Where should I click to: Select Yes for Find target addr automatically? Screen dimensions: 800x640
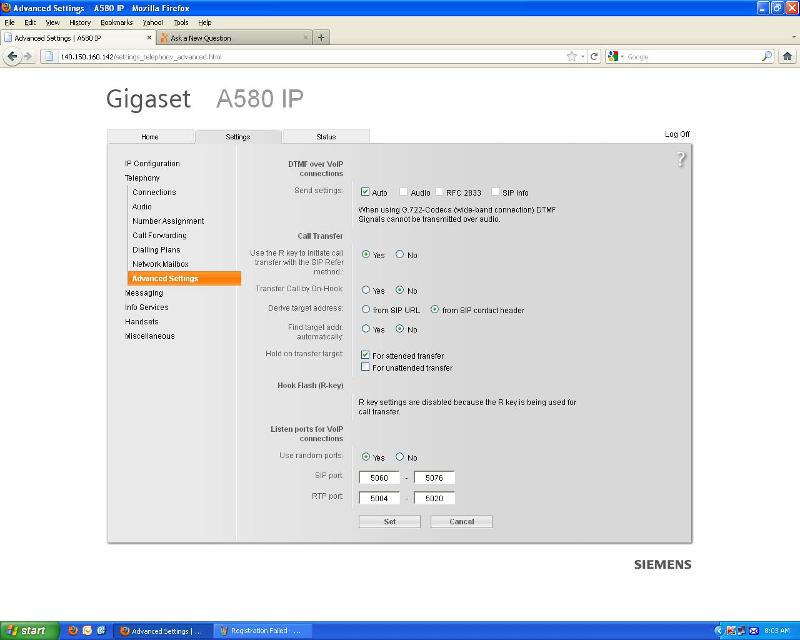pyautogui.click(x=365, y=329)
